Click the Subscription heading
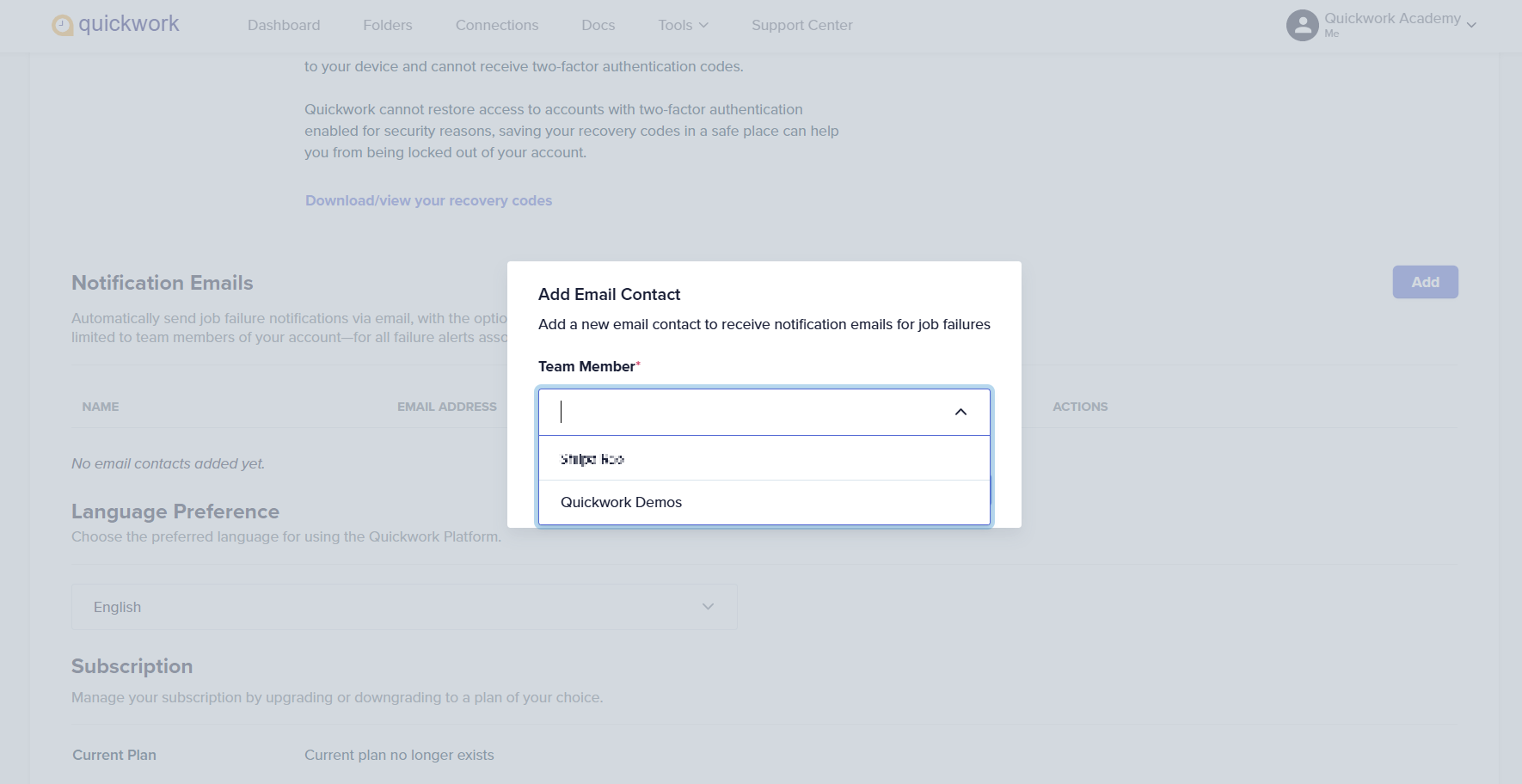 [x=132, y=666]
